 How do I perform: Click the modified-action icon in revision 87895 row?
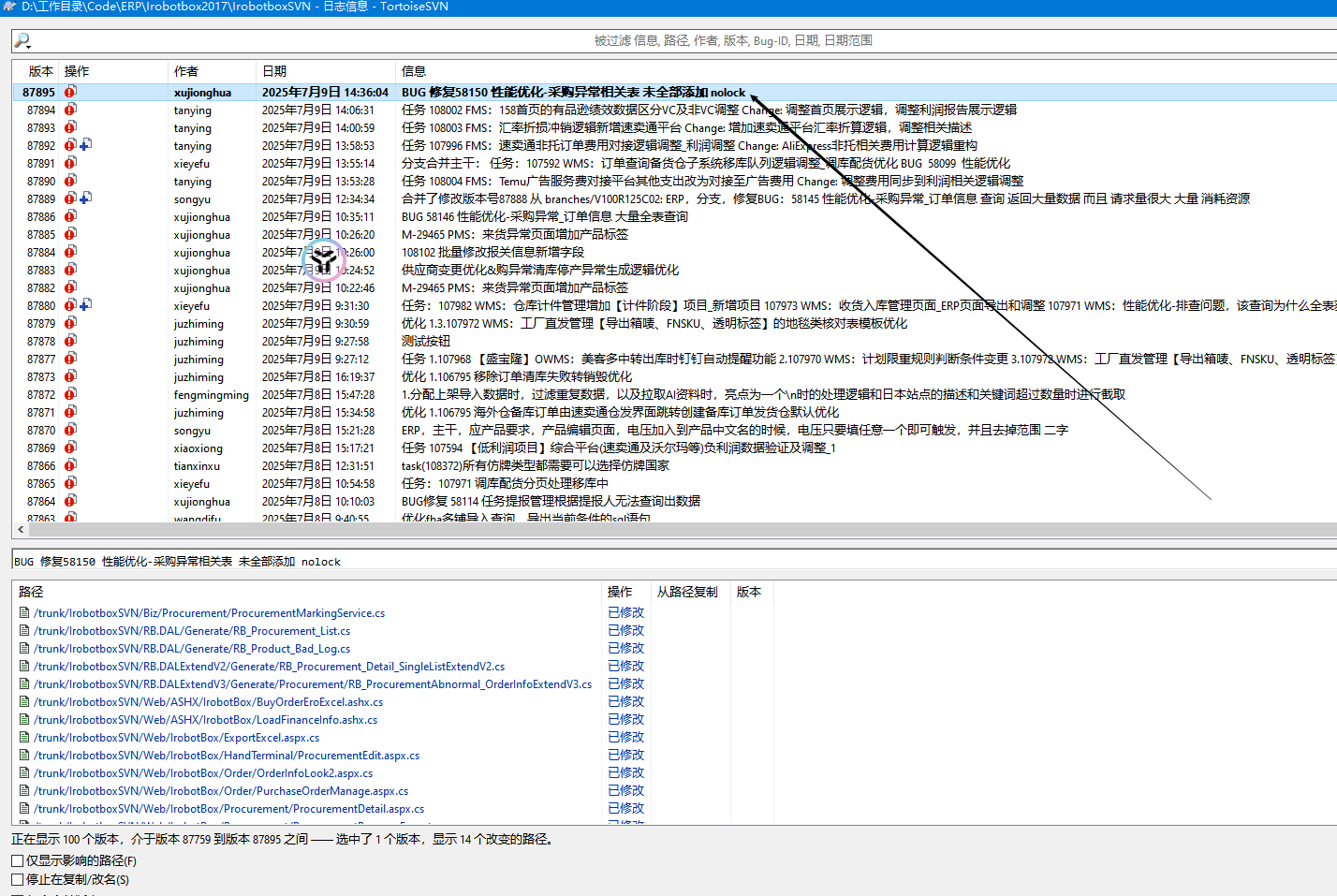[70, 92]
